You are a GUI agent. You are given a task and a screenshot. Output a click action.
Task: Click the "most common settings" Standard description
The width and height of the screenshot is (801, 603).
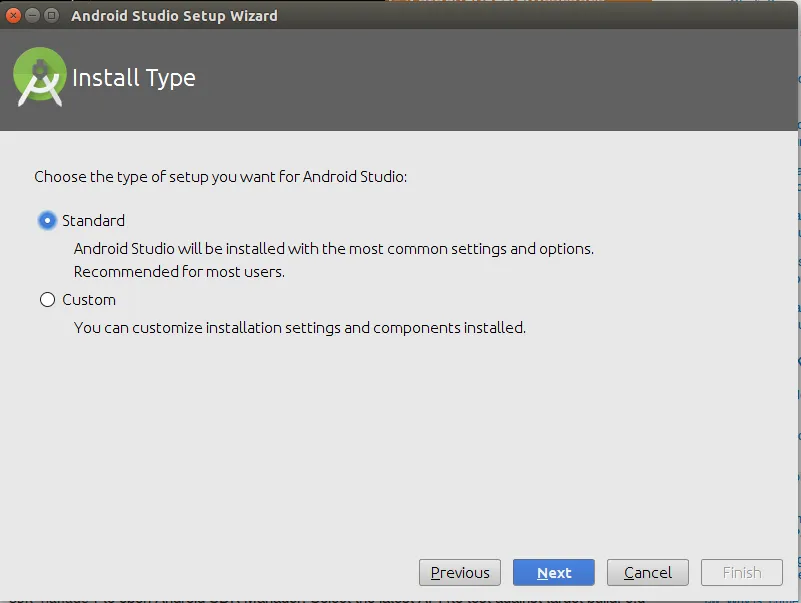click(x=333, y=249)
